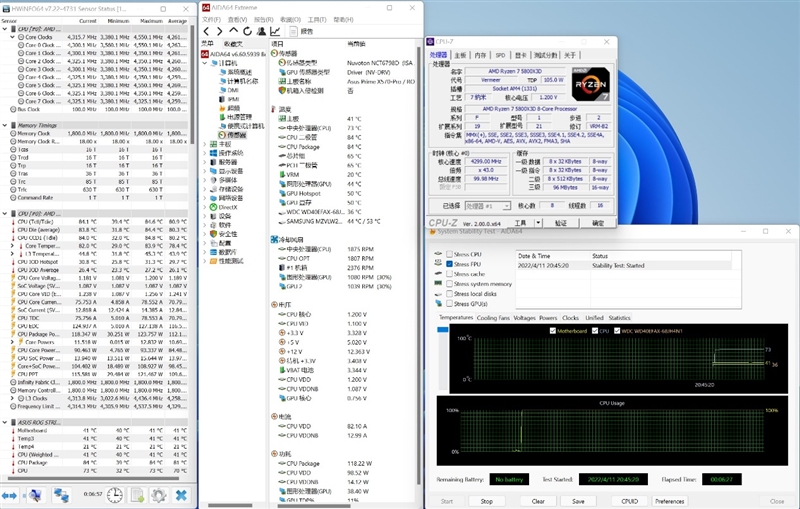
Task: Click CPUID button in stability test
Action: 630,501
